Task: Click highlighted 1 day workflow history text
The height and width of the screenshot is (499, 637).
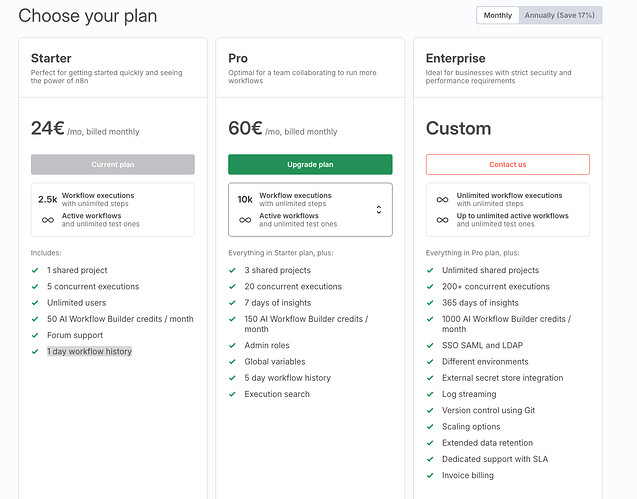Action: coord(89,351)
